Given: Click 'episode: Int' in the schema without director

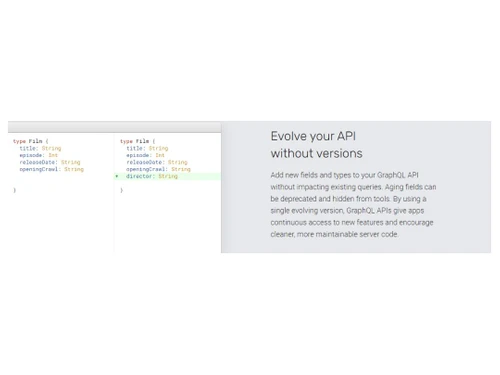Looking at the screenshot, I should point(39,155).
